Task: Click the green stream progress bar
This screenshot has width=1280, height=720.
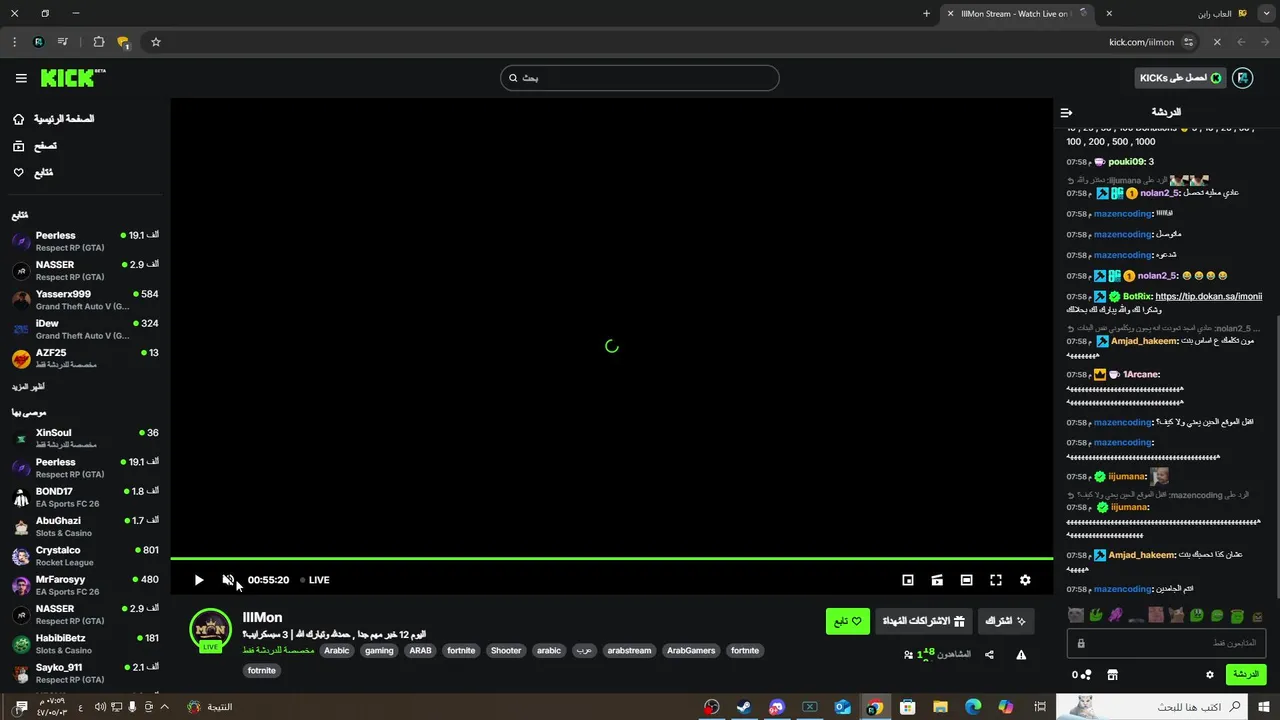Action: click(611, 558)
